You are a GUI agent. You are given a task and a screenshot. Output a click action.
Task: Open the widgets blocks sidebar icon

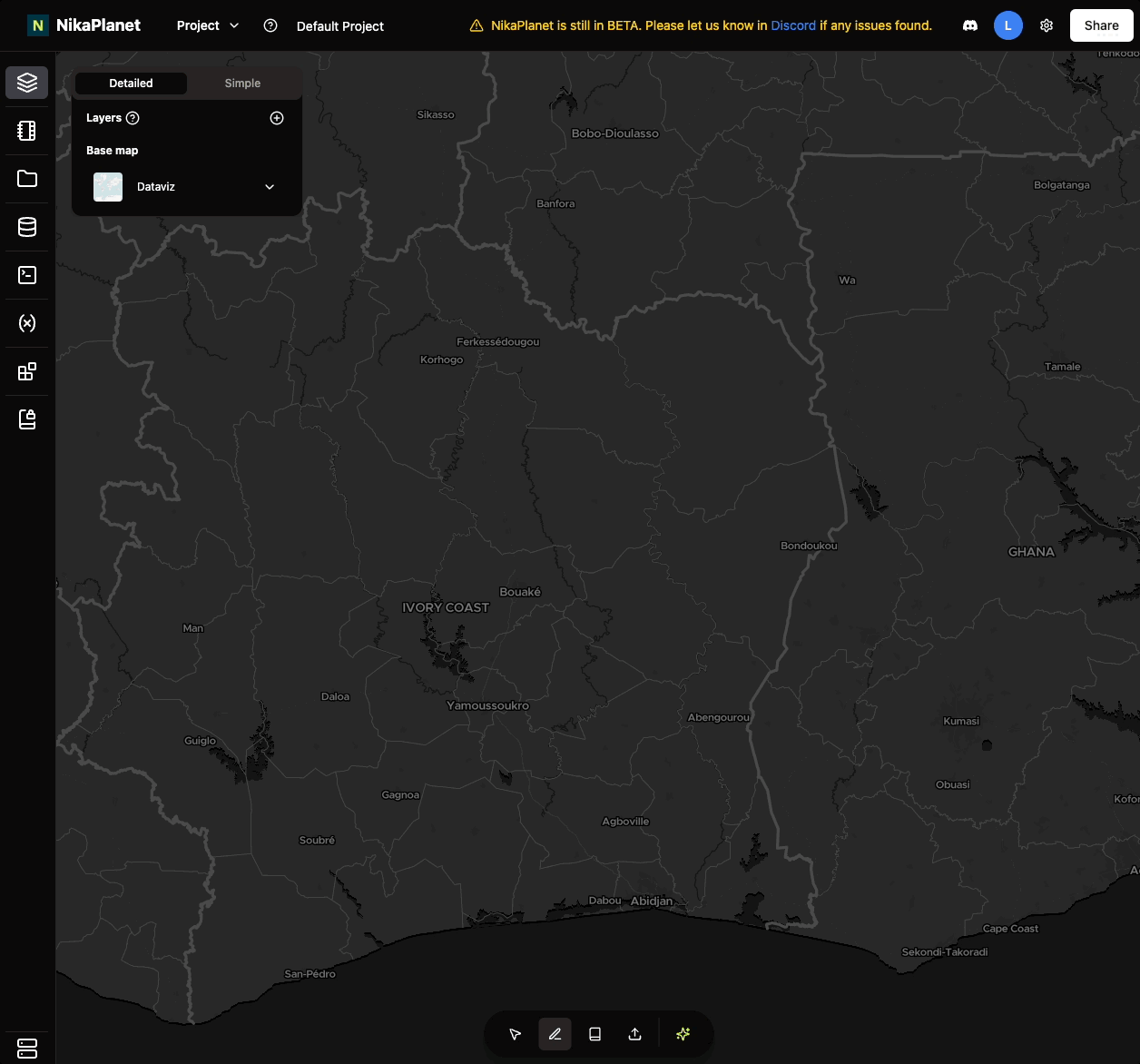27,371
